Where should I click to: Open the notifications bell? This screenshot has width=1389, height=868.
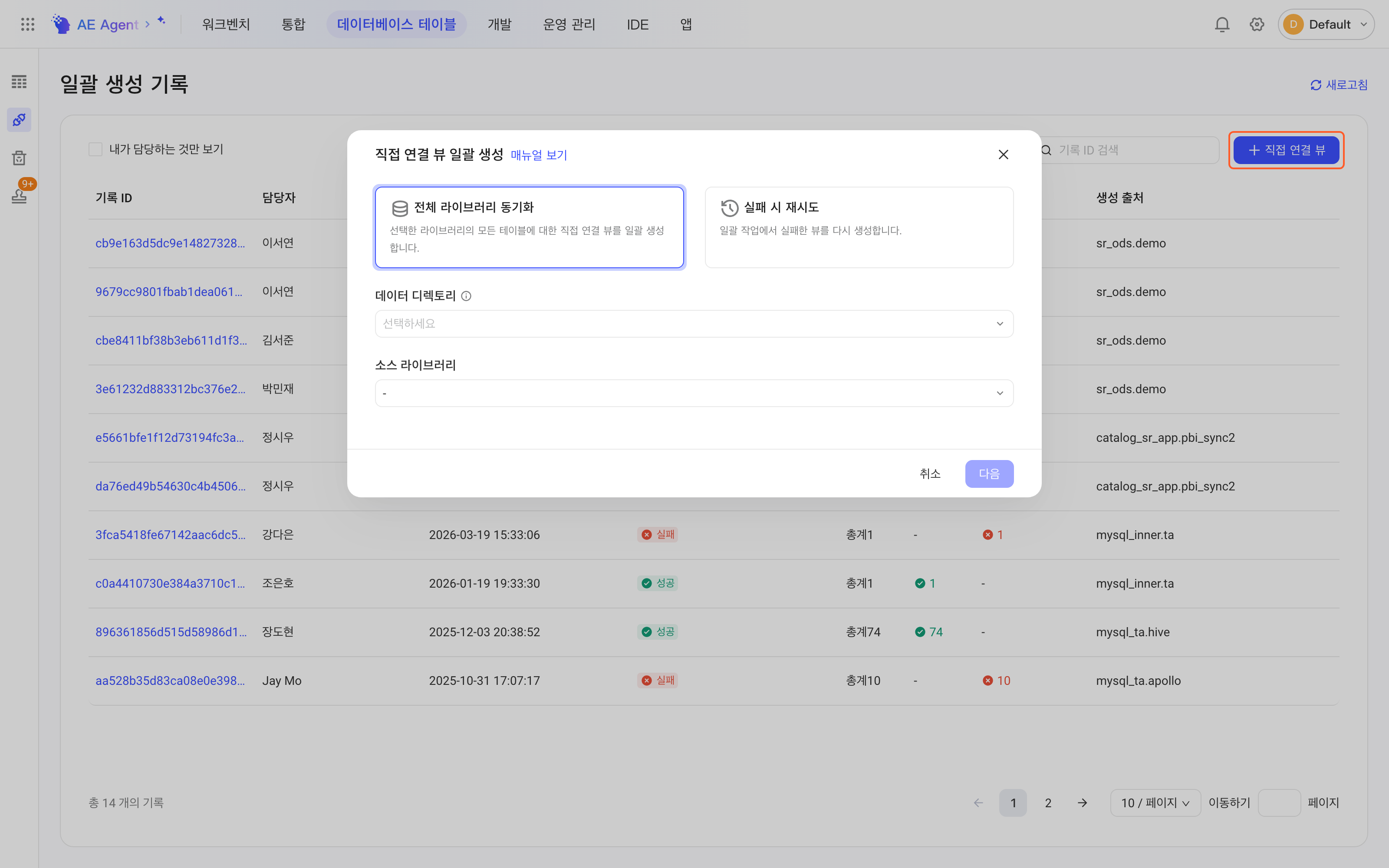coord(1222,24)
